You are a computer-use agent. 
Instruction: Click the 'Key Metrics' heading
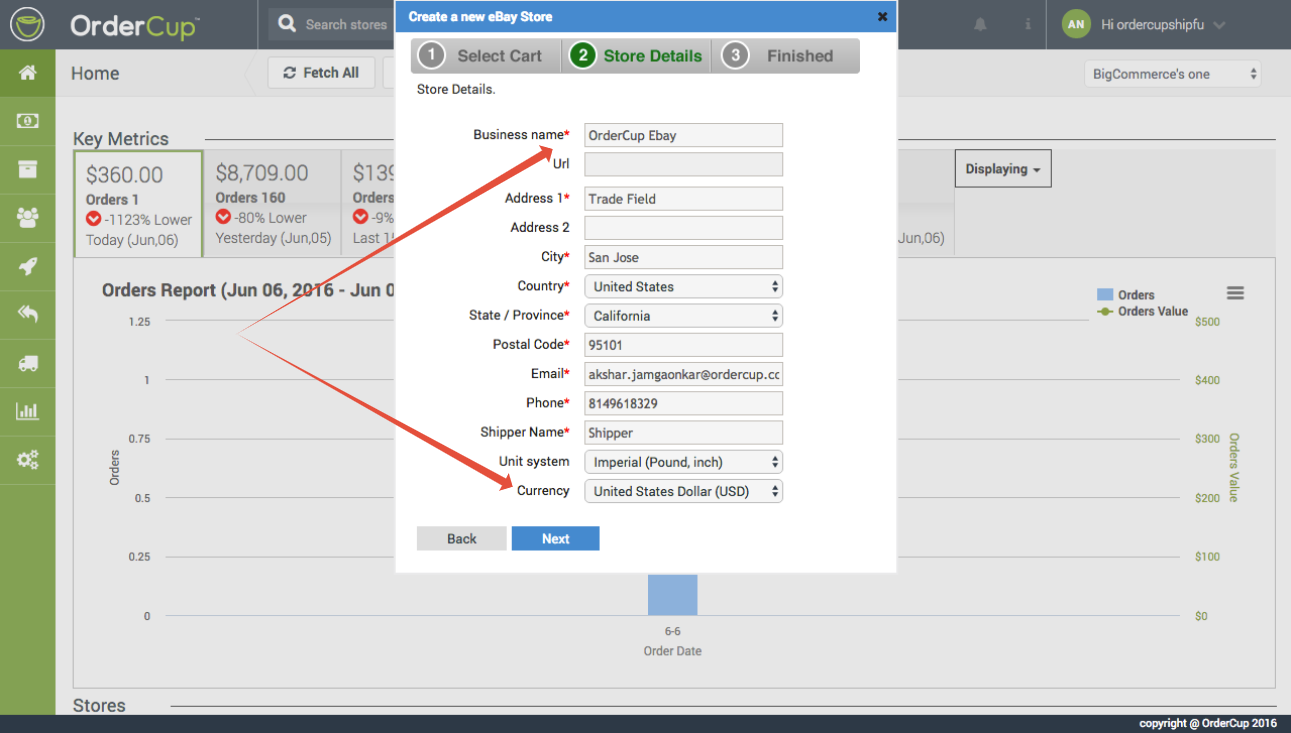121,139
